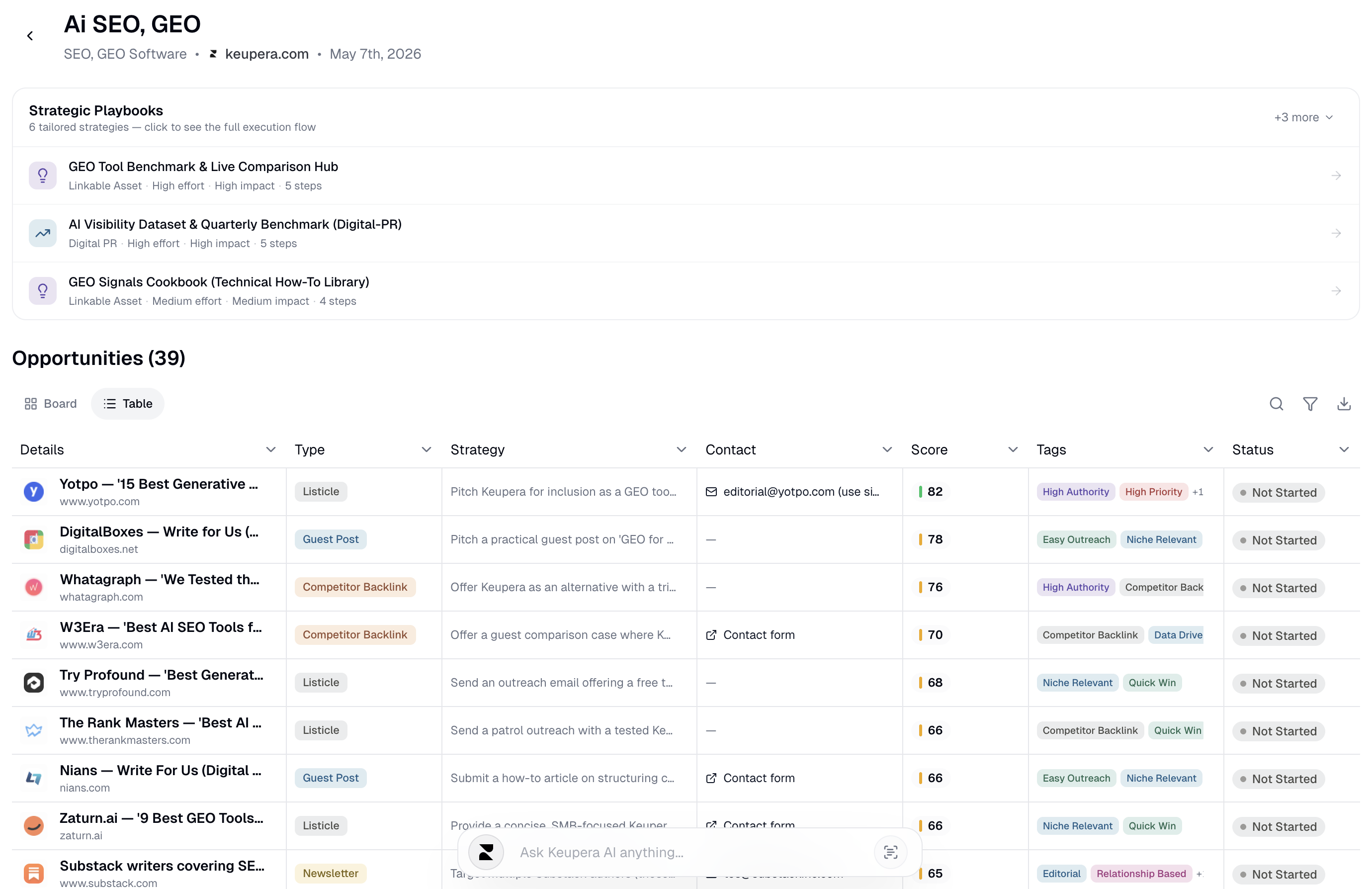This screenshot has width=1372, height=889.
Task: Click the High Priority tag on the Yotpo row
Action: pos(1153,492)
